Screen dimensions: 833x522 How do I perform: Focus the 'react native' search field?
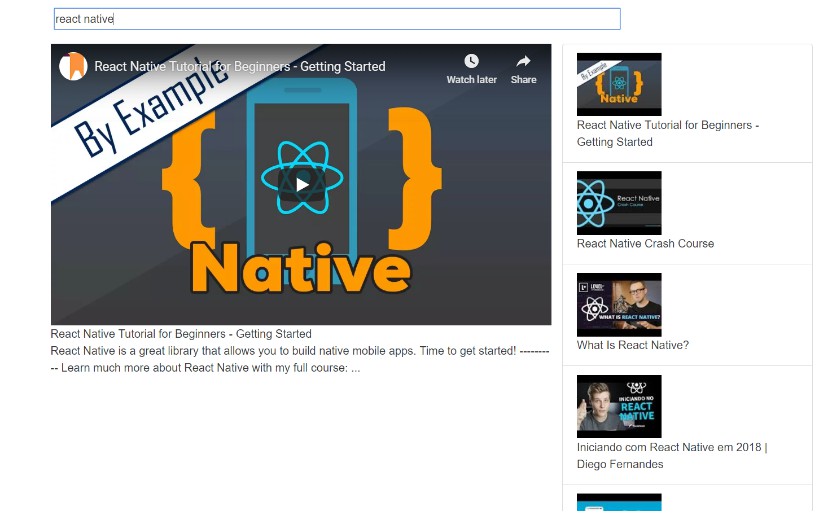(x=337, y=19)
